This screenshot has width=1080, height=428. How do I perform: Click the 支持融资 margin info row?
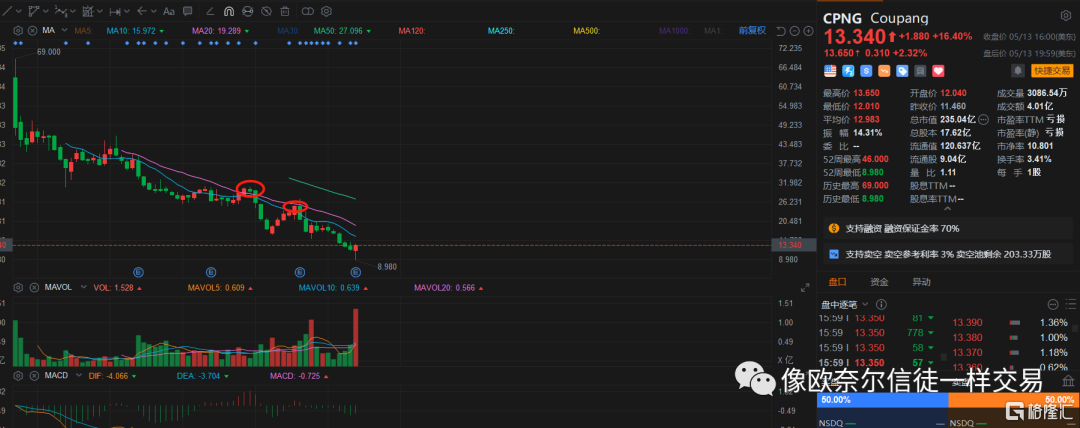(x=948, y=228)
